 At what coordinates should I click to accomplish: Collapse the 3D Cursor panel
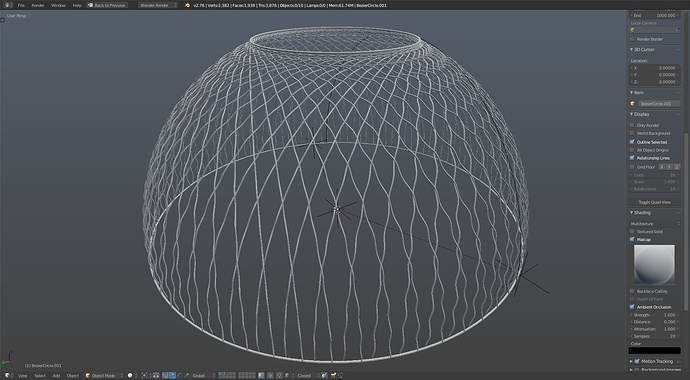tap(632, 50)
